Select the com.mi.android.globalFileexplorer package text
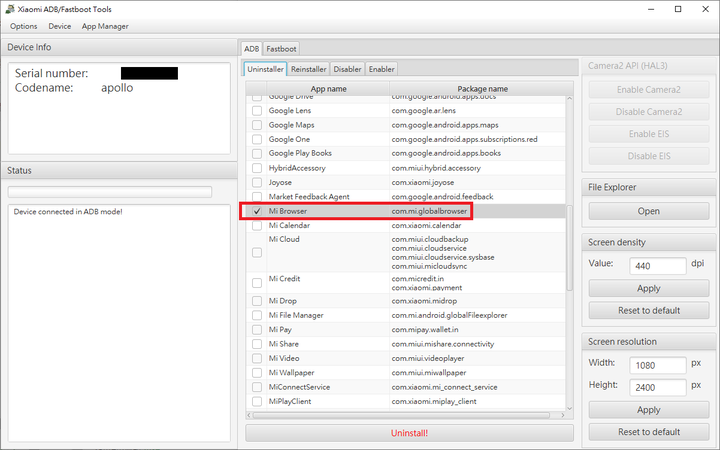The image size is (720, 450). [x=449, y=315]
